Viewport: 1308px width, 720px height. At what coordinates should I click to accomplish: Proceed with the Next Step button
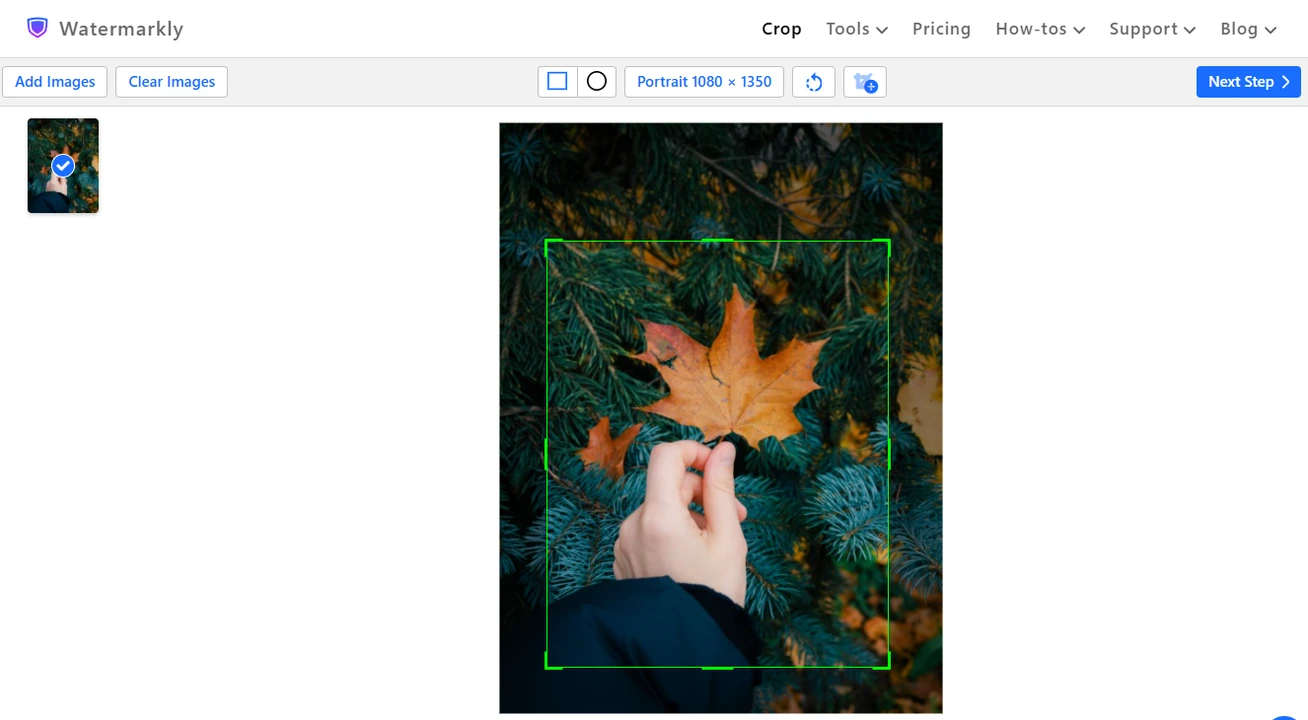click(1248, 82)
